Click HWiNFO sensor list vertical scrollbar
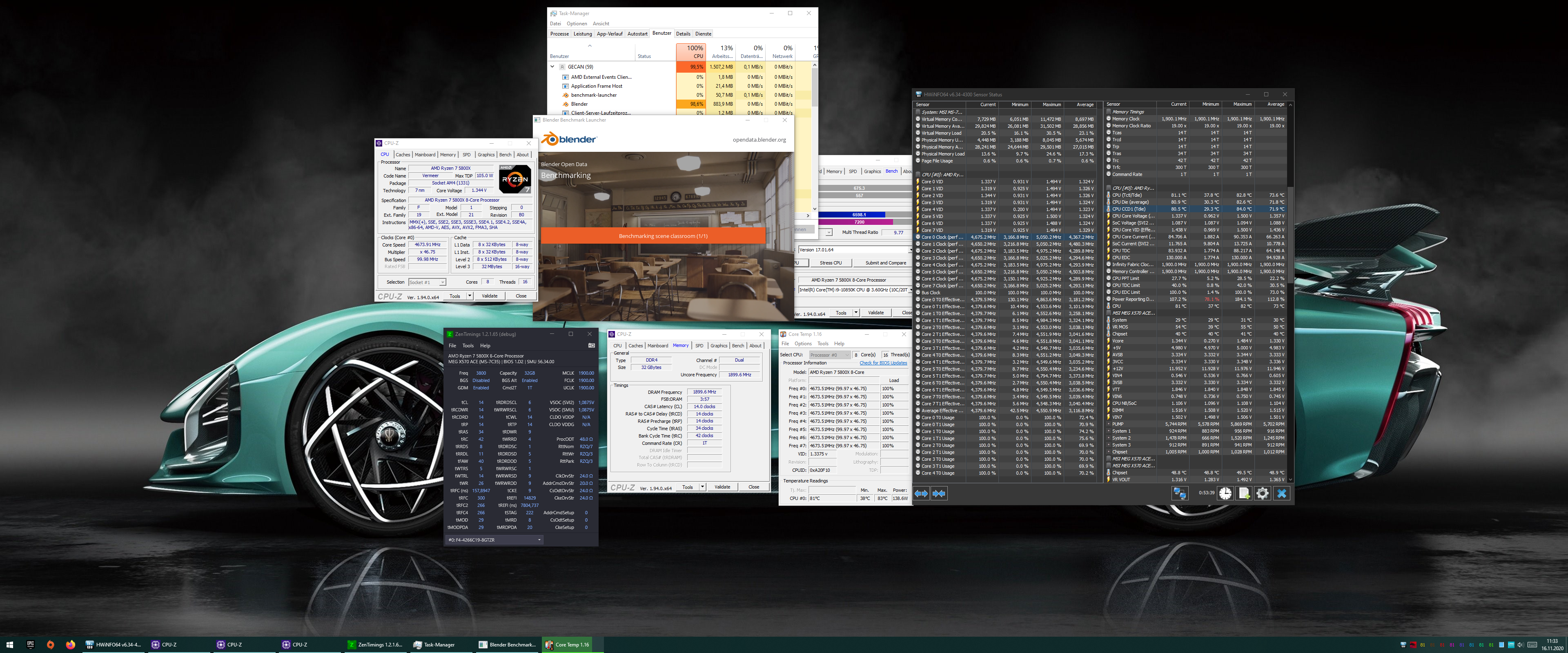1568x653 pixels. tap(1290, 292)
